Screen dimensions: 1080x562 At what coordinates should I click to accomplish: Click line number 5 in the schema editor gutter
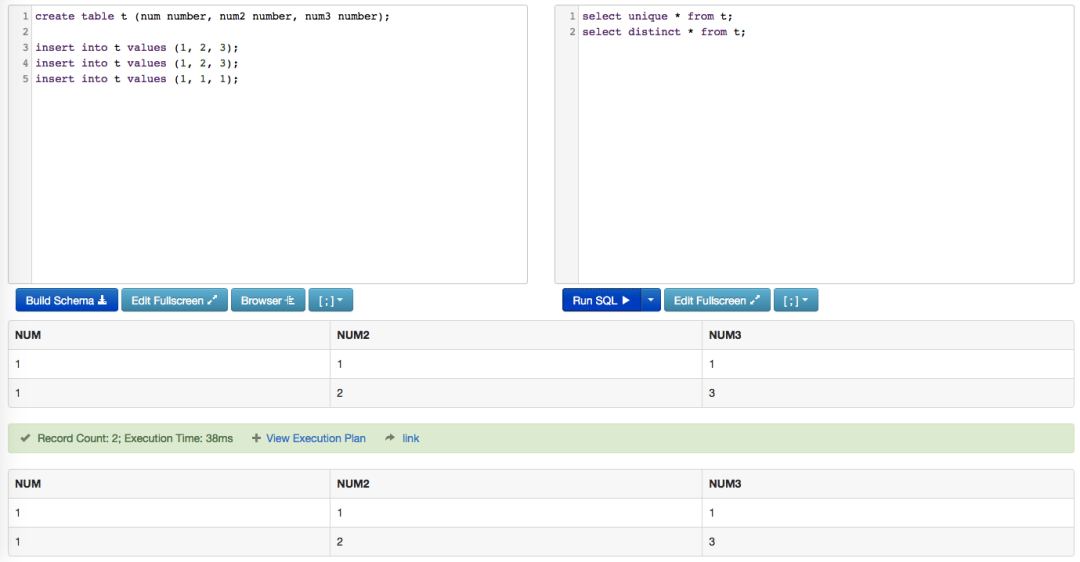coord(25,79)
